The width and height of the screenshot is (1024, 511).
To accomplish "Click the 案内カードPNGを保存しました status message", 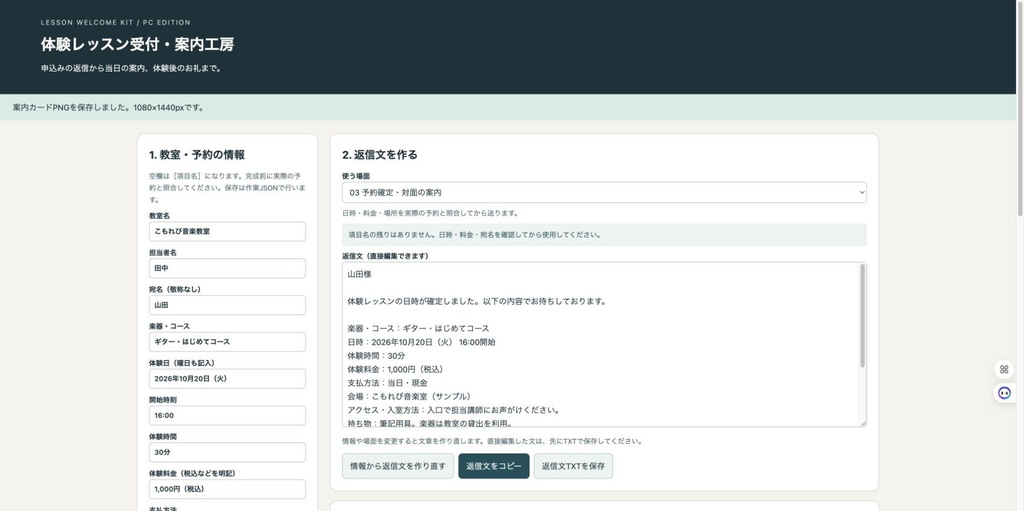I will pyautogui.click(x=108, y=107).
